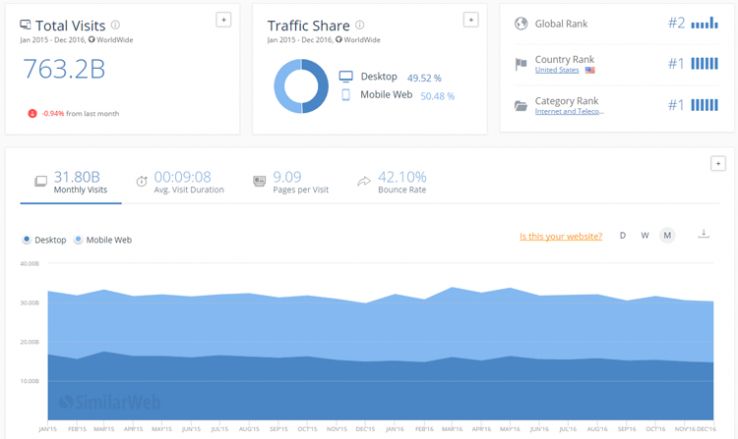Expand the Total Visits card plus button
The image size is (738, 439).
[224, 20]
